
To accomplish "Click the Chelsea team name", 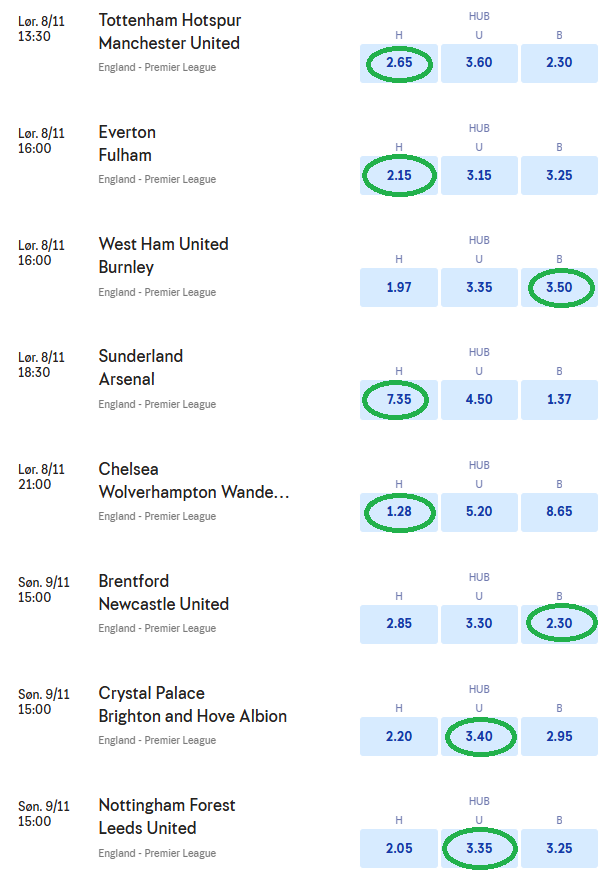I will (x=128, y=469).
